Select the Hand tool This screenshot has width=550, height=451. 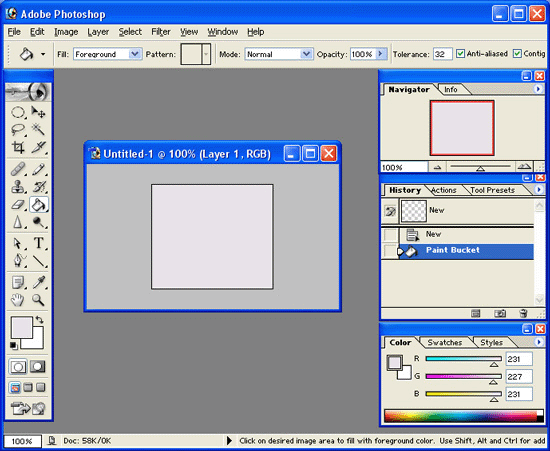[18, 300]
